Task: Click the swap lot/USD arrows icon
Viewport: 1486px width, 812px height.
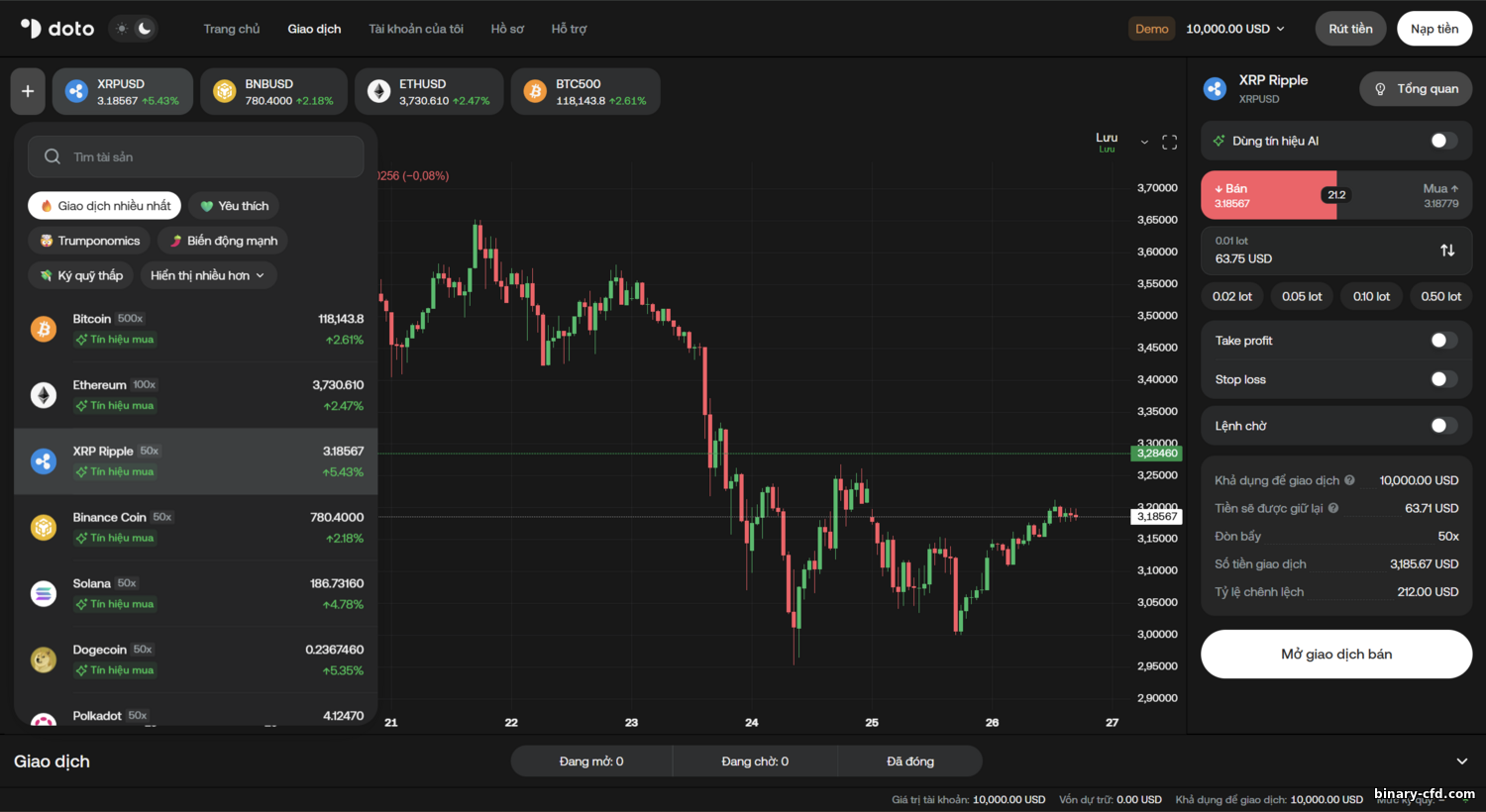Action: (1447, 251)
